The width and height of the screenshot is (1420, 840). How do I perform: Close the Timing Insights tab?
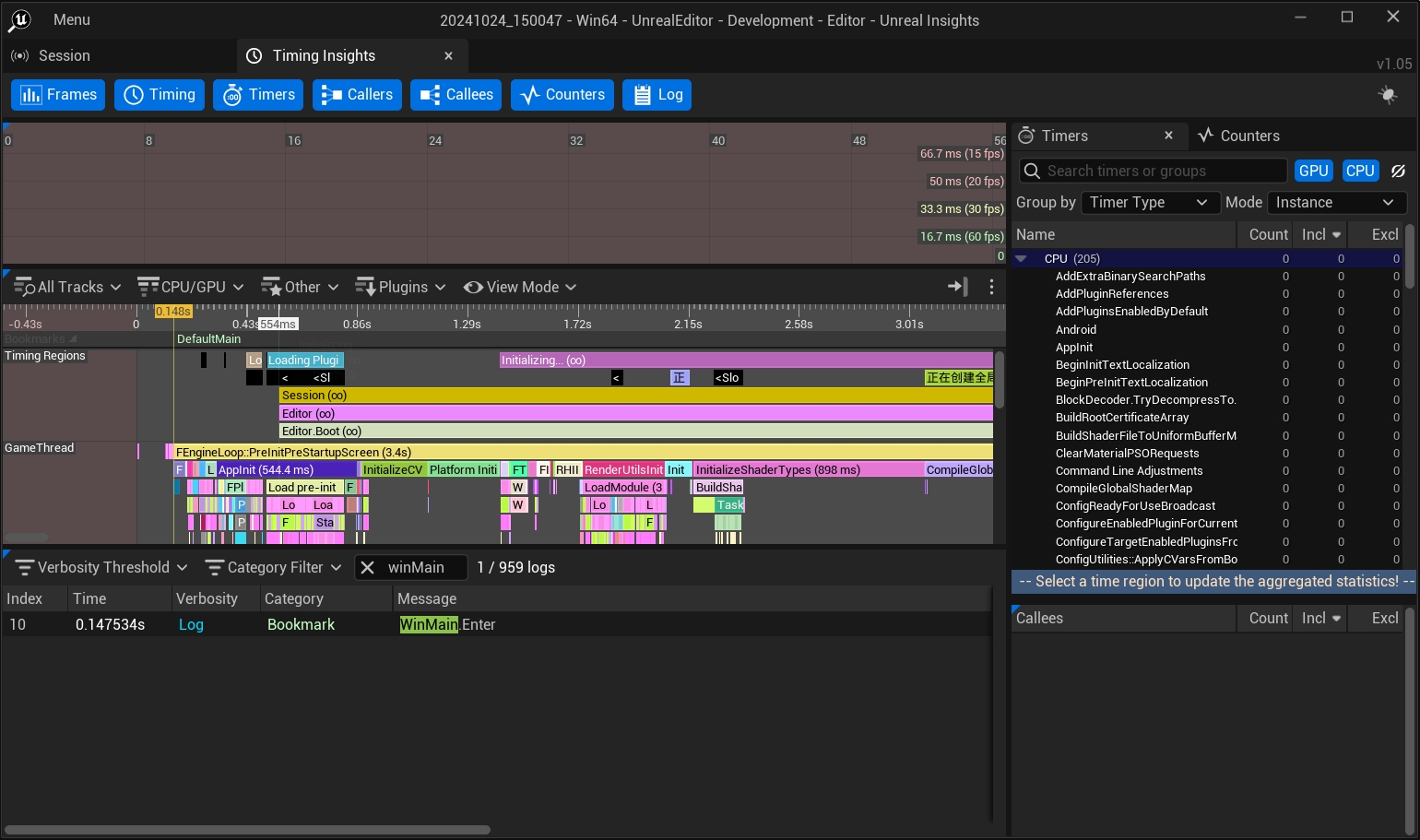(448, 56)
